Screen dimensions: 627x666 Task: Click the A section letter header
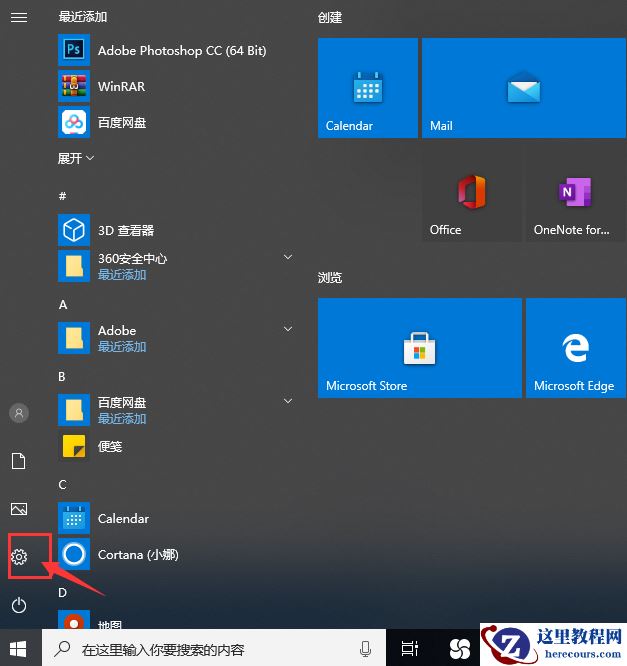63,305
